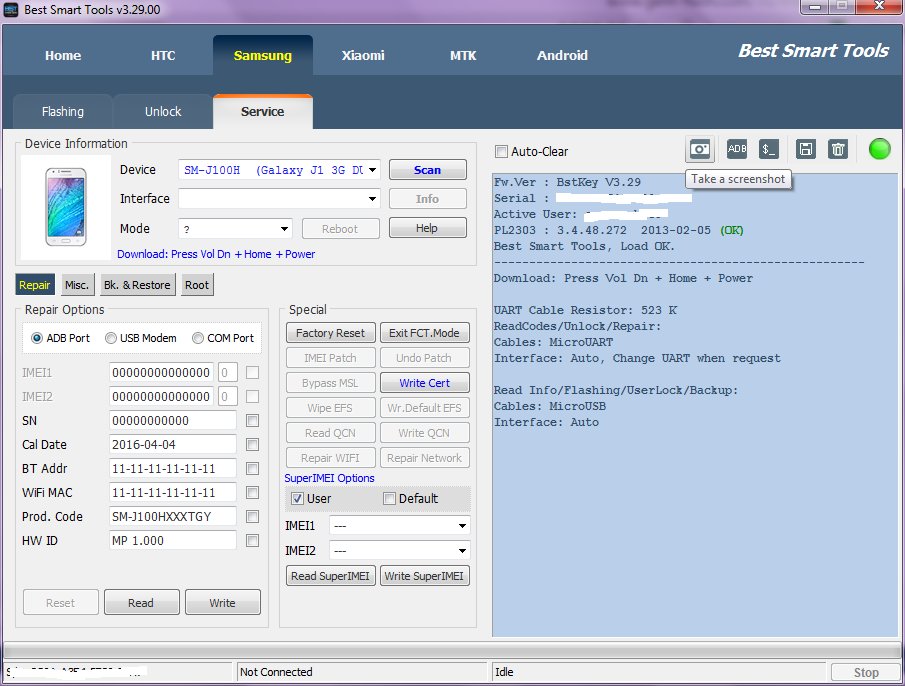Select the Service sub-tab
The height and width of the screenshot is (686, 905).
click(x=263, y=111)
